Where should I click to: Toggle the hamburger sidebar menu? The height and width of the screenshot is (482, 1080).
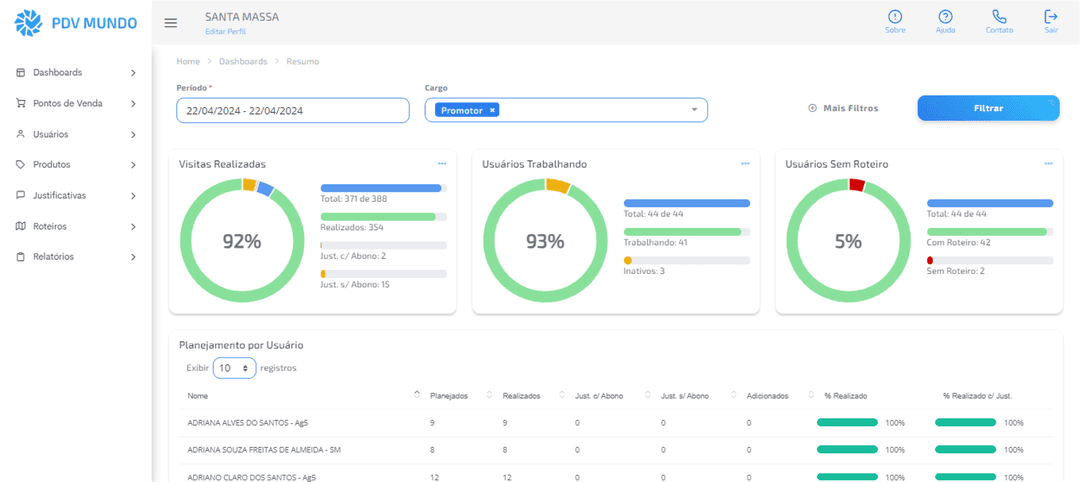point(171,23)
